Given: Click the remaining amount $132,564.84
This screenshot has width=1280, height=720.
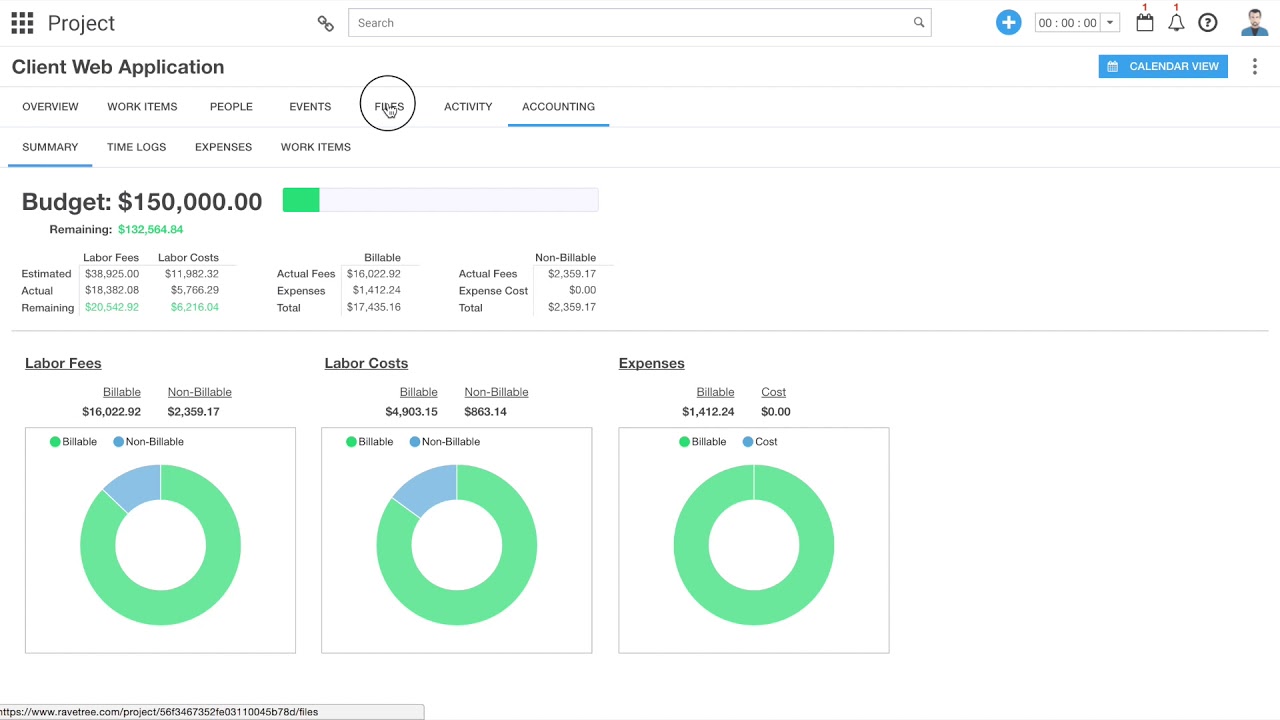Looking at the screenshot, I should [150, 229].
